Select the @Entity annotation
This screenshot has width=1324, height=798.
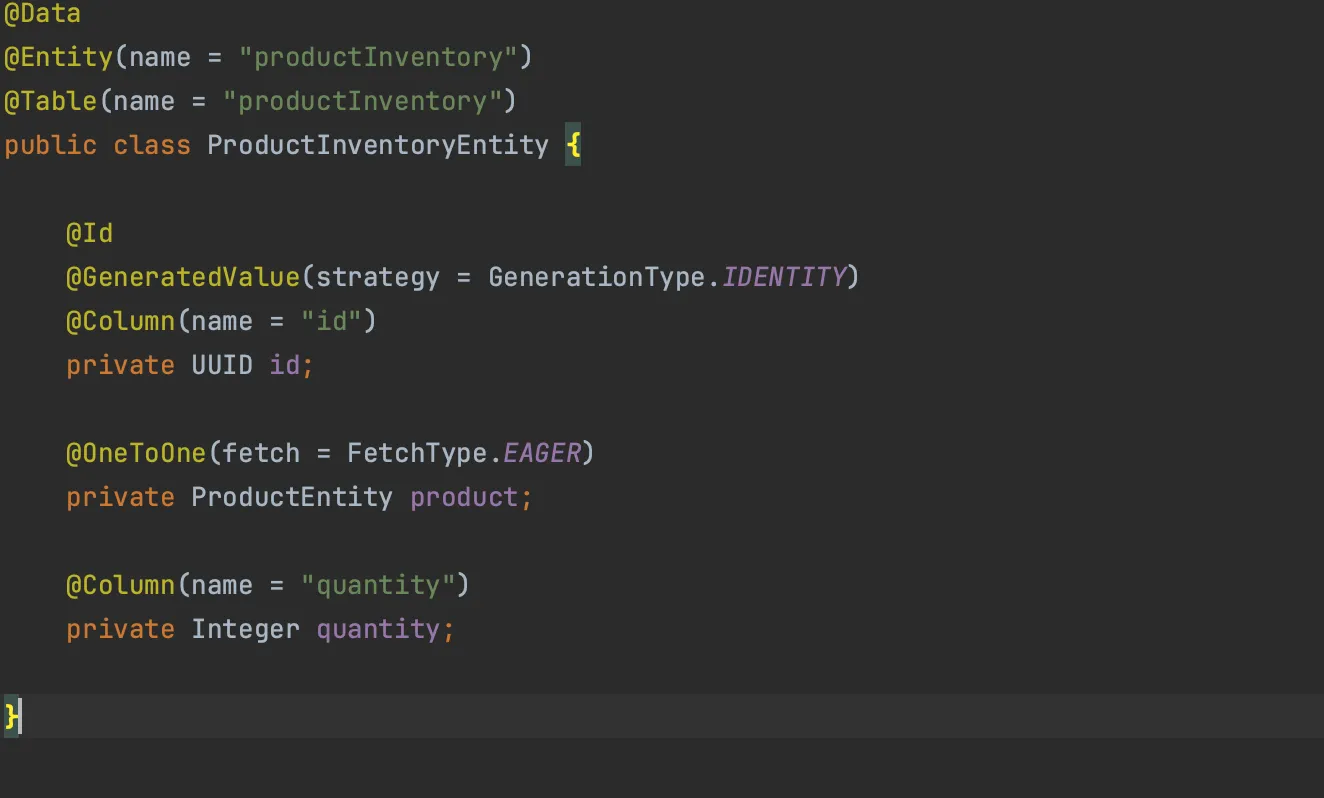click(57, 57)
